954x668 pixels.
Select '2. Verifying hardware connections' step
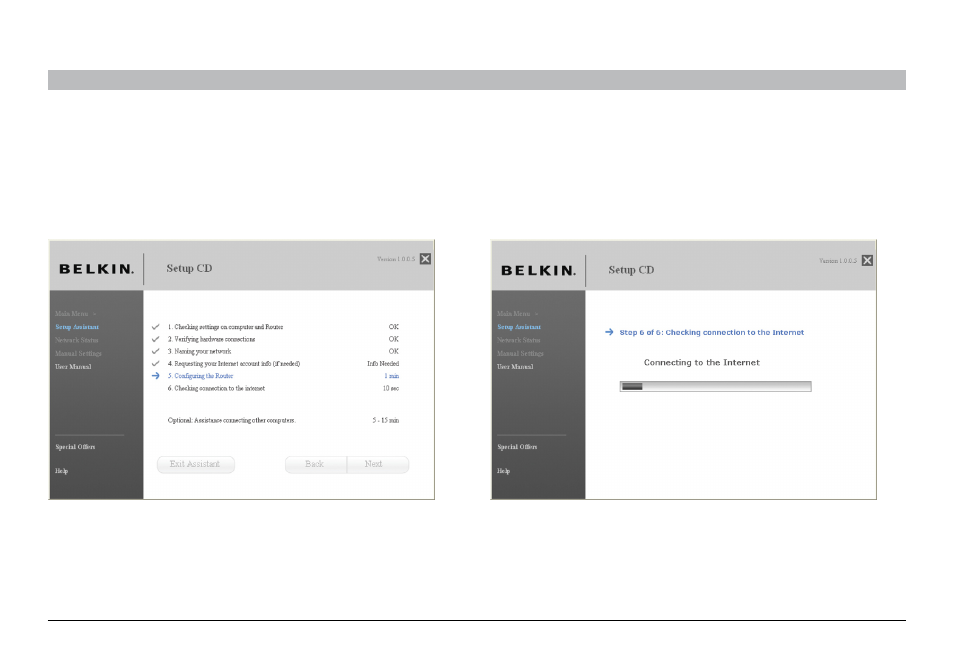pyautogui.click(x=211, y=339)
